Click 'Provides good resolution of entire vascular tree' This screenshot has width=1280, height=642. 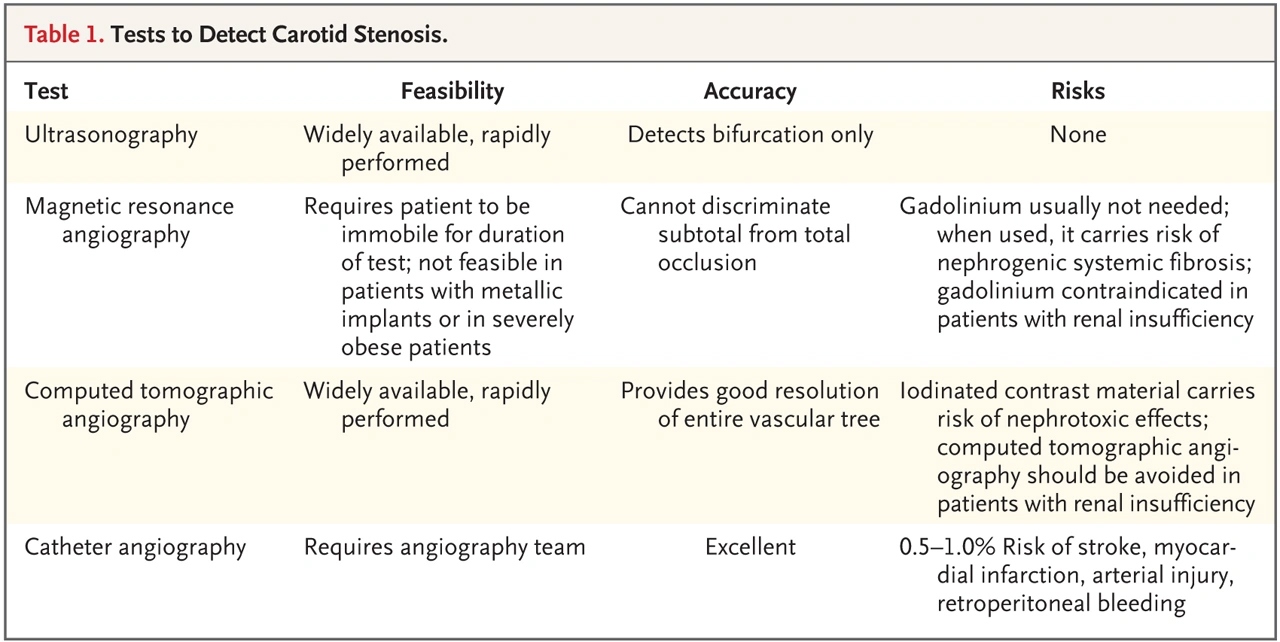[751, 404]
